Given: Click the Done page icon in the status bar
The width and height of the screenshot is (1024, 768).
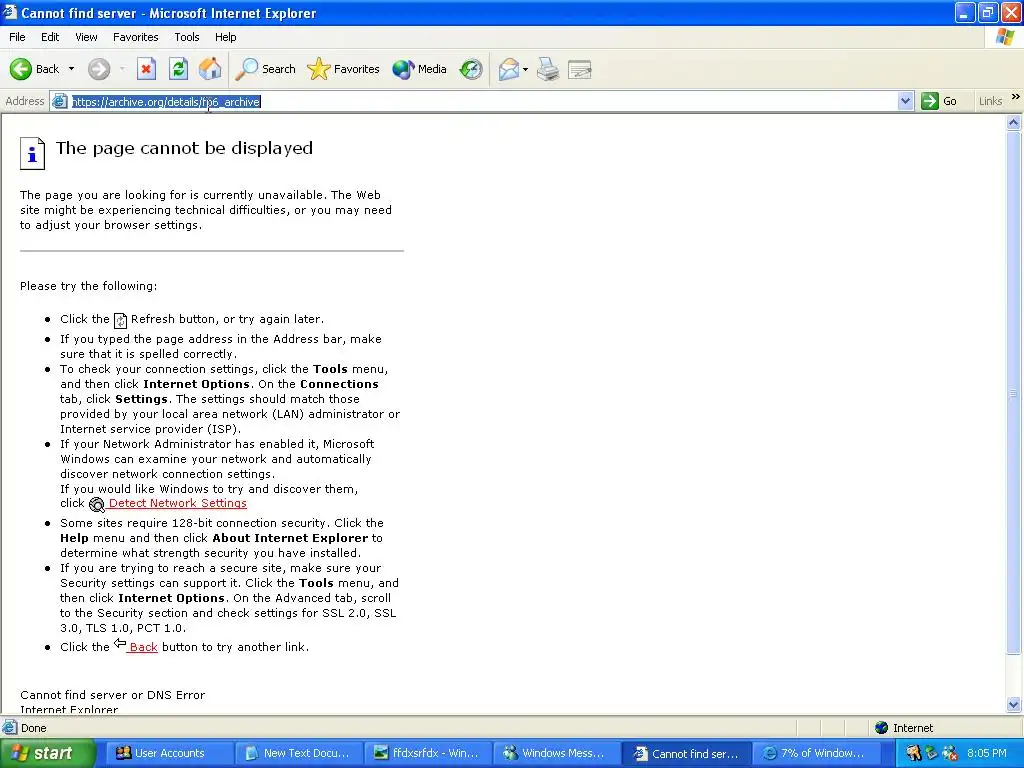Looking at the screenshot, I should point(10,728).
